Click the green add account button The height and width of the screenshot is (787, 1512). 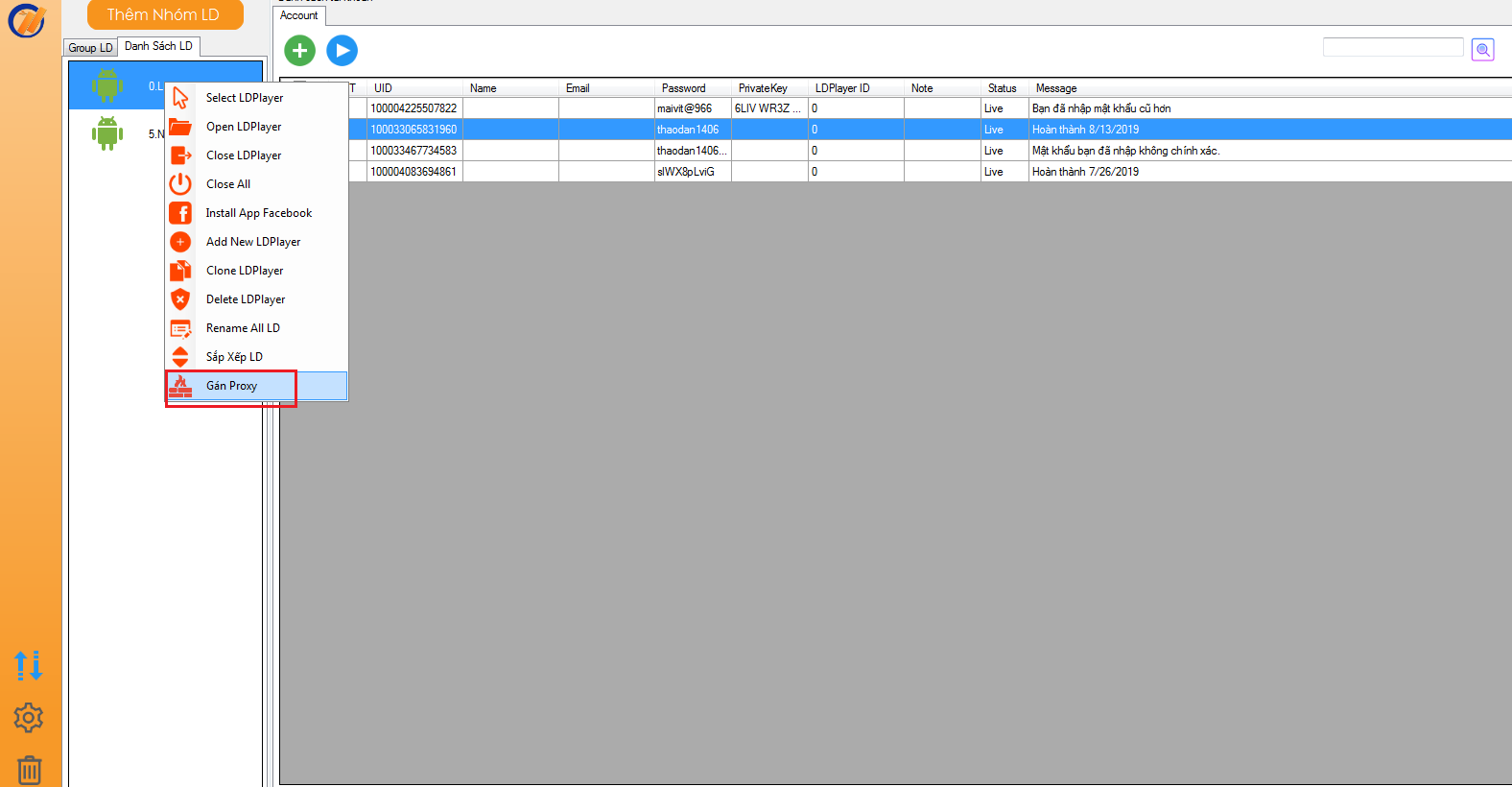[299, 50]
